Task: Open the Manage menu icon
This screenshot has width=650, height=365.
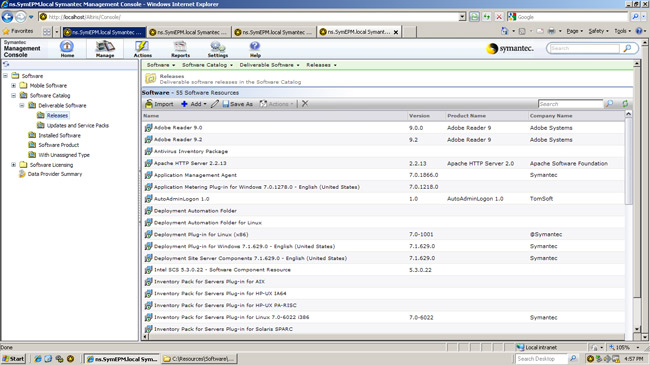Action: coord(105,46)
